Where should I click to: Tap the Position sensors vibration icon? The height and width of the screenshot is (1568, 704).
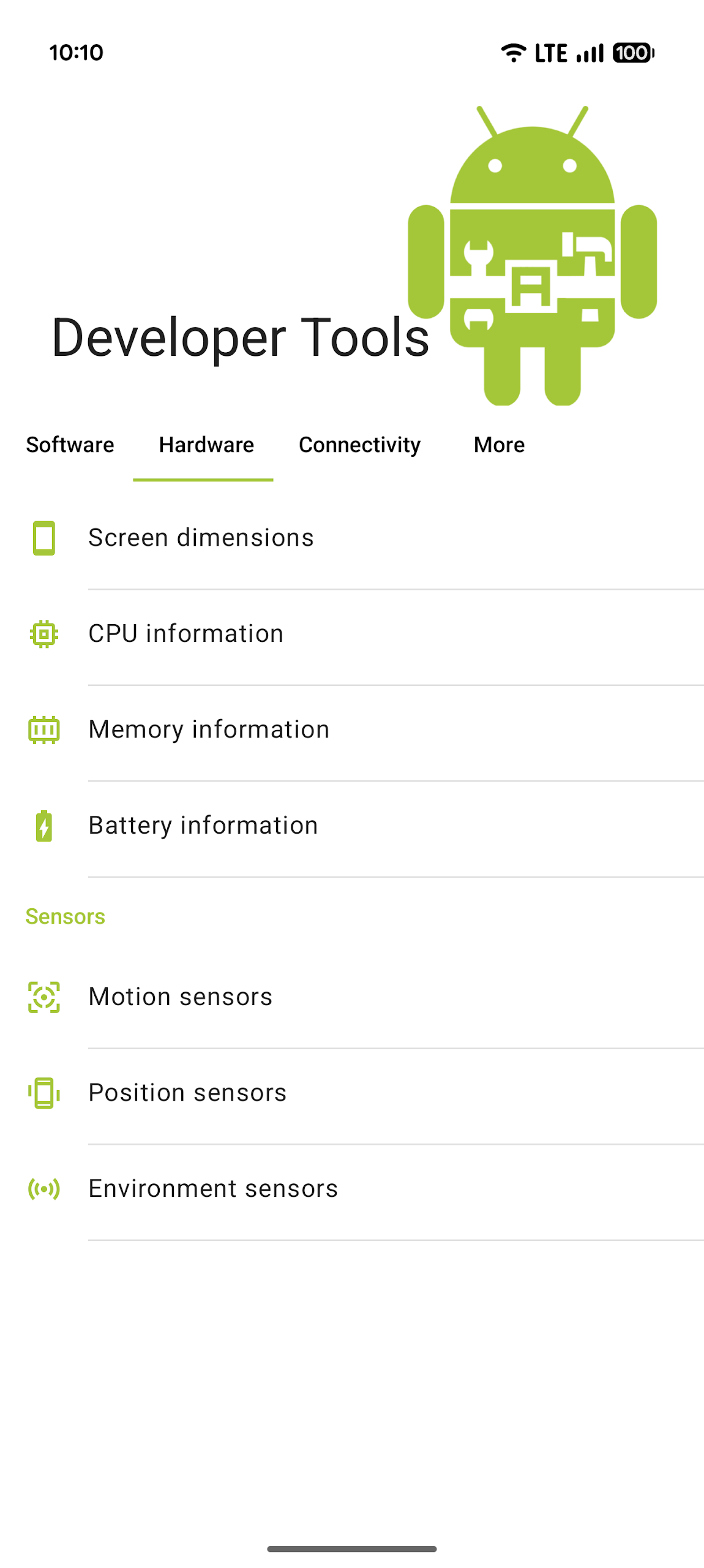[43, 1092]
